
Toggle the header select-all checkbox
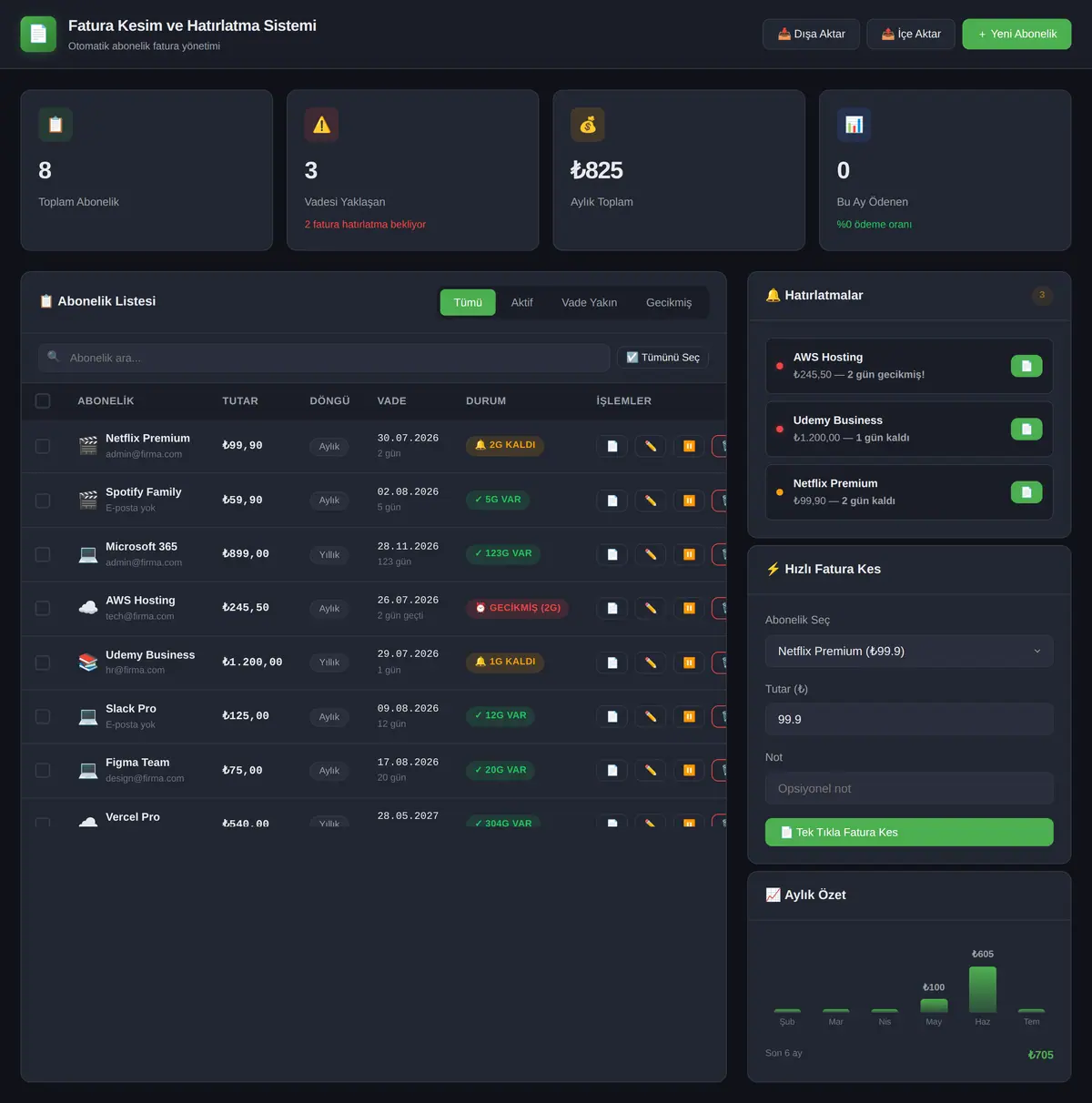tap(43, 400)
